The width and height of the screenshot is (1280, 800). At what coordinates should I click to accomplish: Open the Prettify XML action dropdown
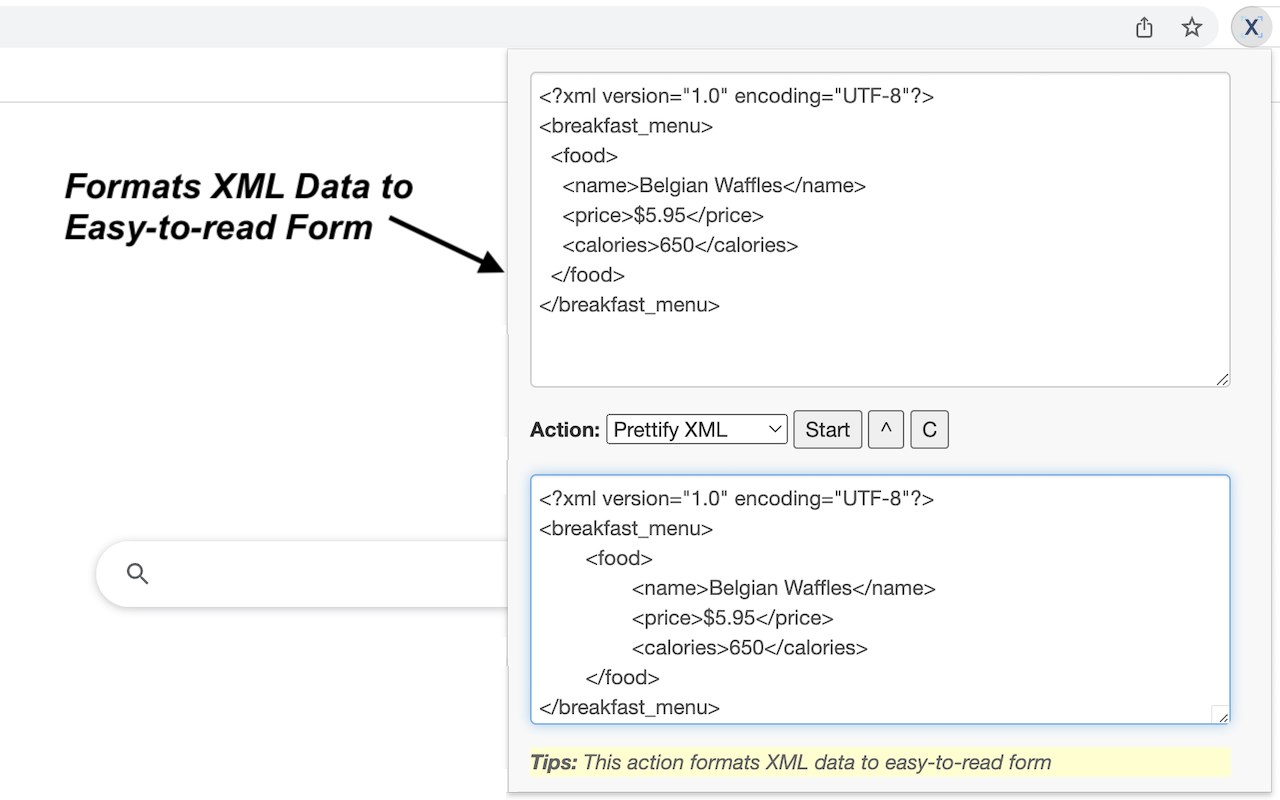(x=697, y=430)
